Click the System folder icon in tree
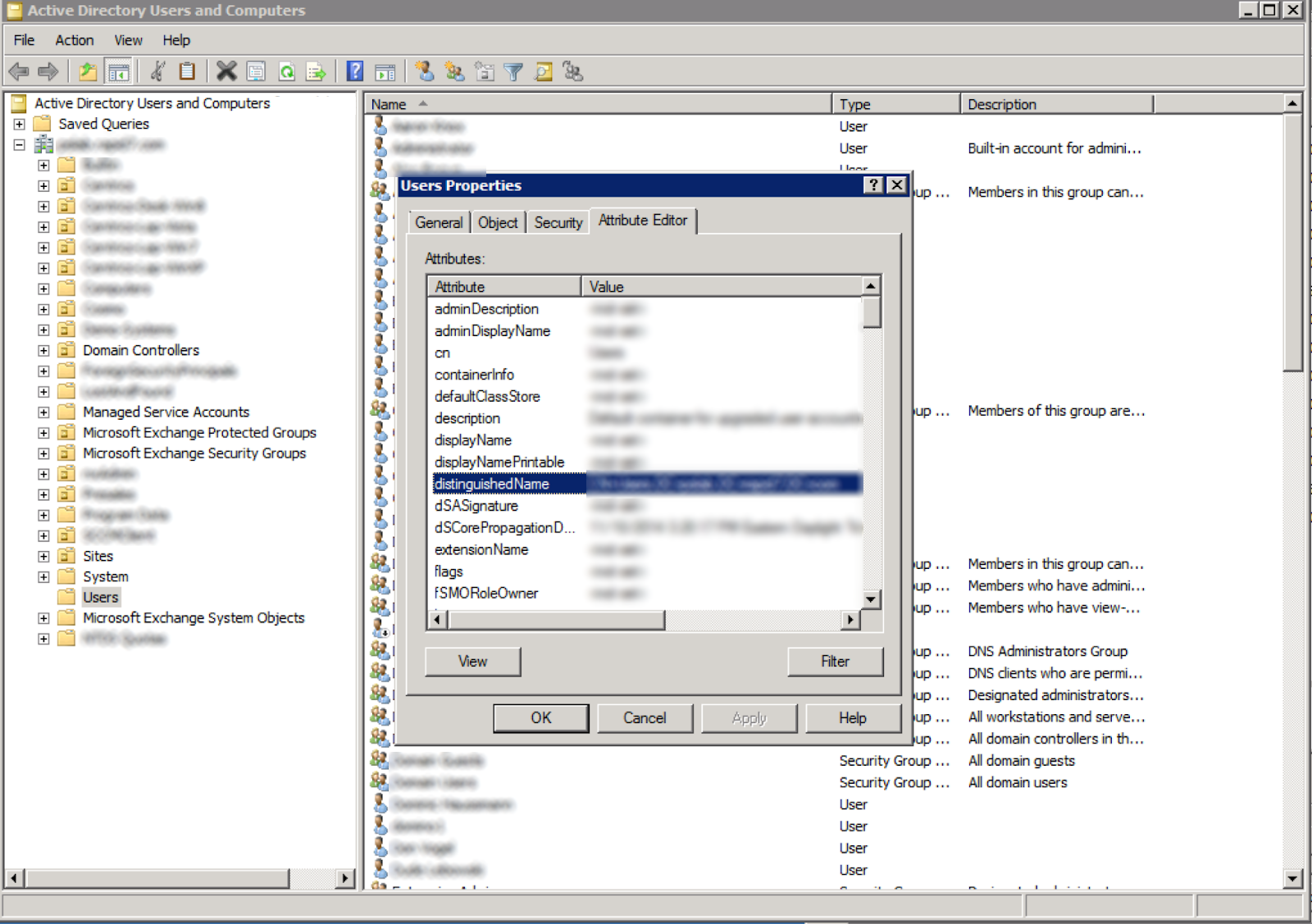 66,576
